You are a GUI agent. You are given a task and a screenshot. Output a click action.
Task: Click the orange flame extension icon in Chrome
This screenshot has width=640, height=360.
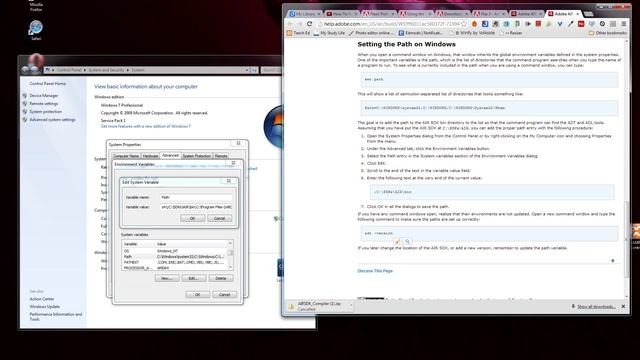(x=474, y=24)
